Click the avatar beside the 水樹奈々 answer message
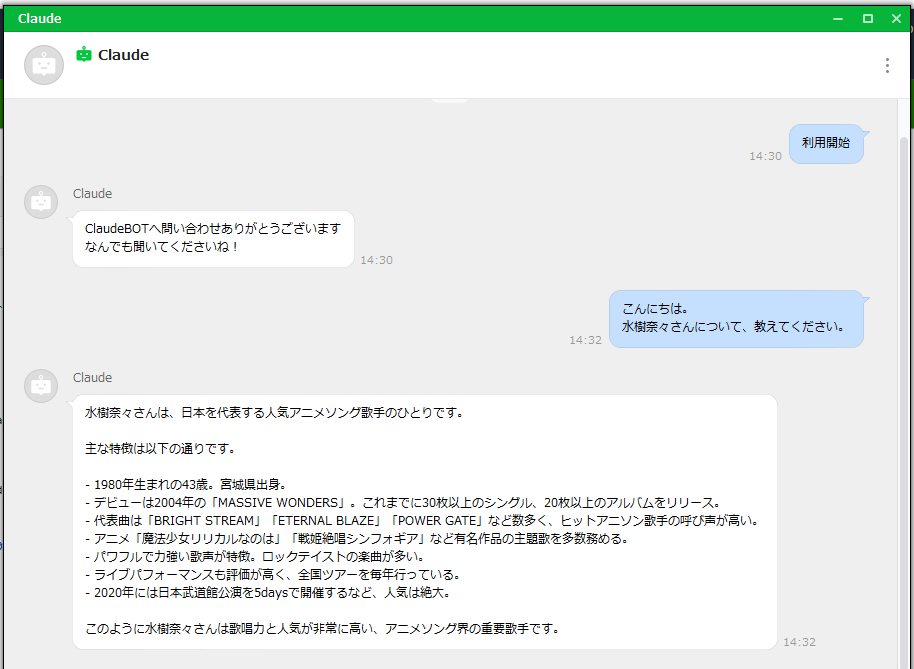 click(x=41, y=386)
